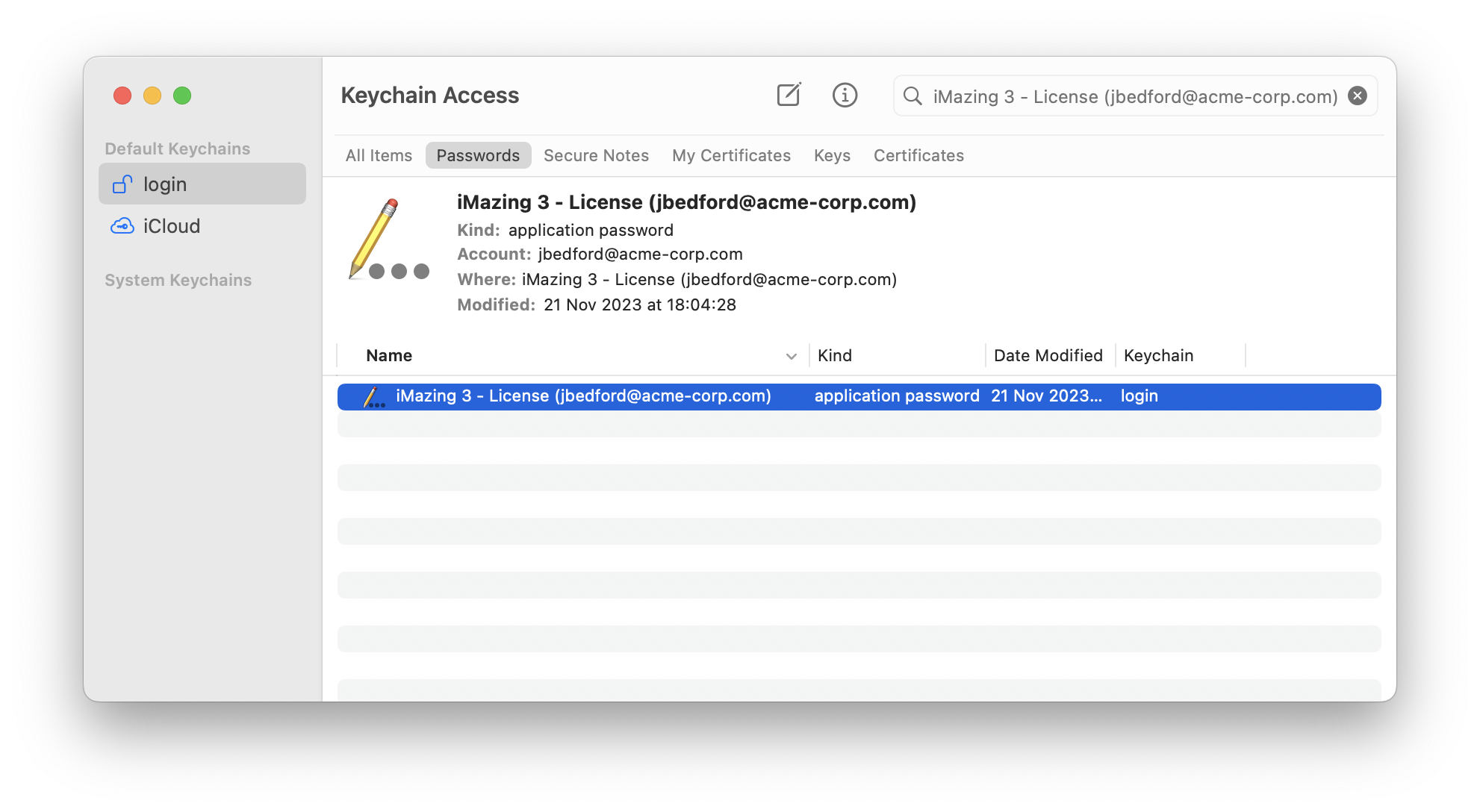Open the info inspector icon

[845, 95]
